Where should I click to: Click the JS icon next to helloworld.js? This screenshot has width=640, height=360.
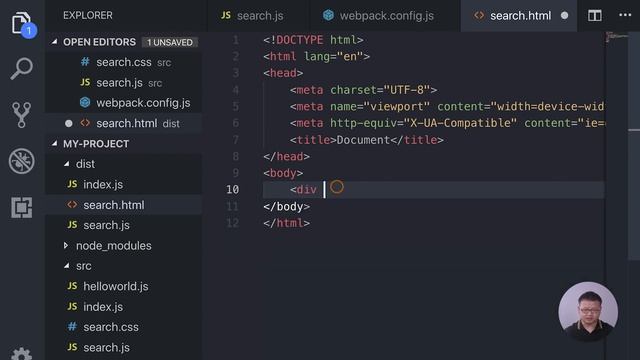pyautogui.click(x=72, y=286)
